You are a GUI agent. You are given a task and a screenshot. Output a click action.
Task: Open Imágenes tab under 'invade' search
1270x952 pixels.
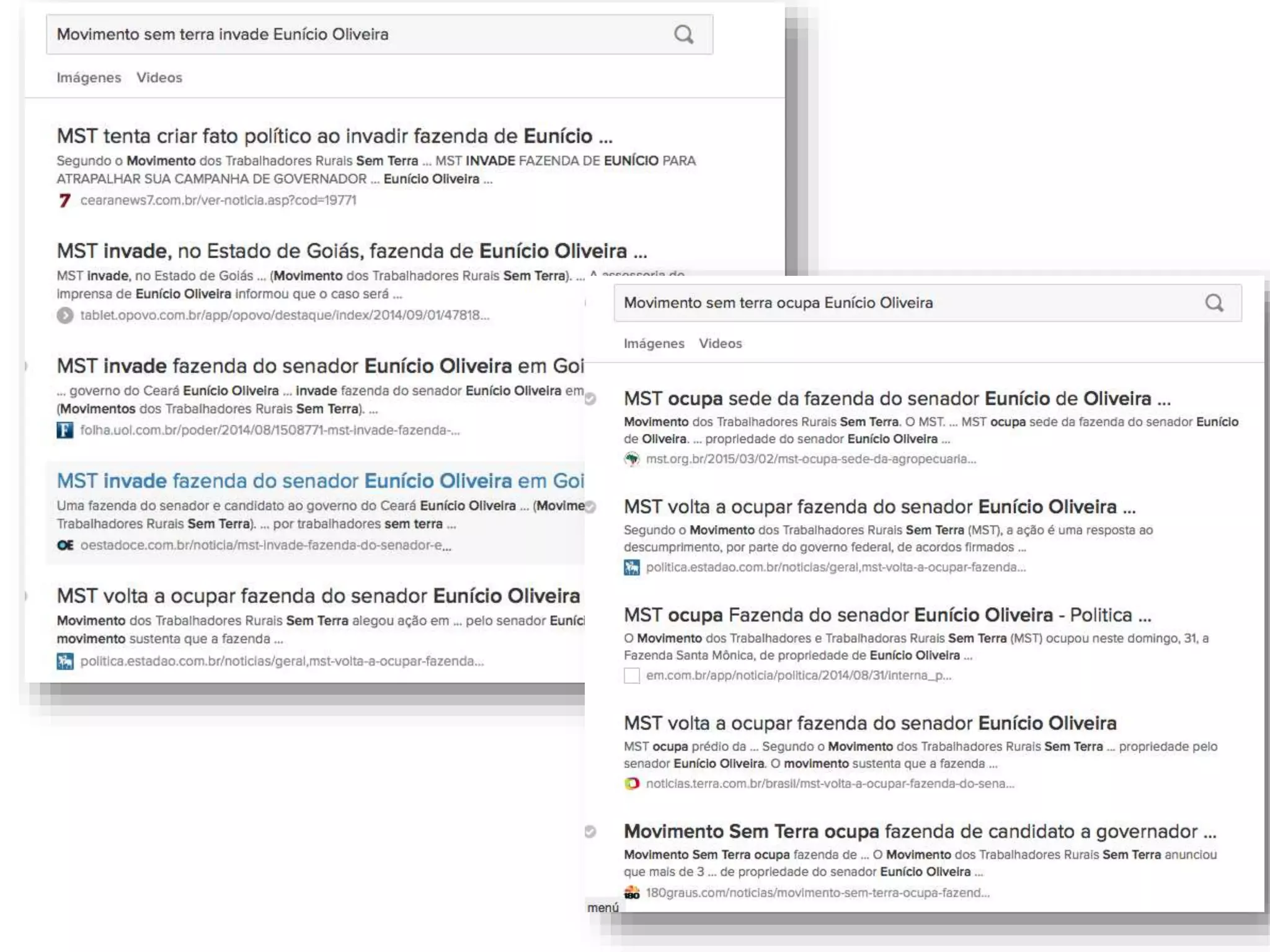(89, 77)
